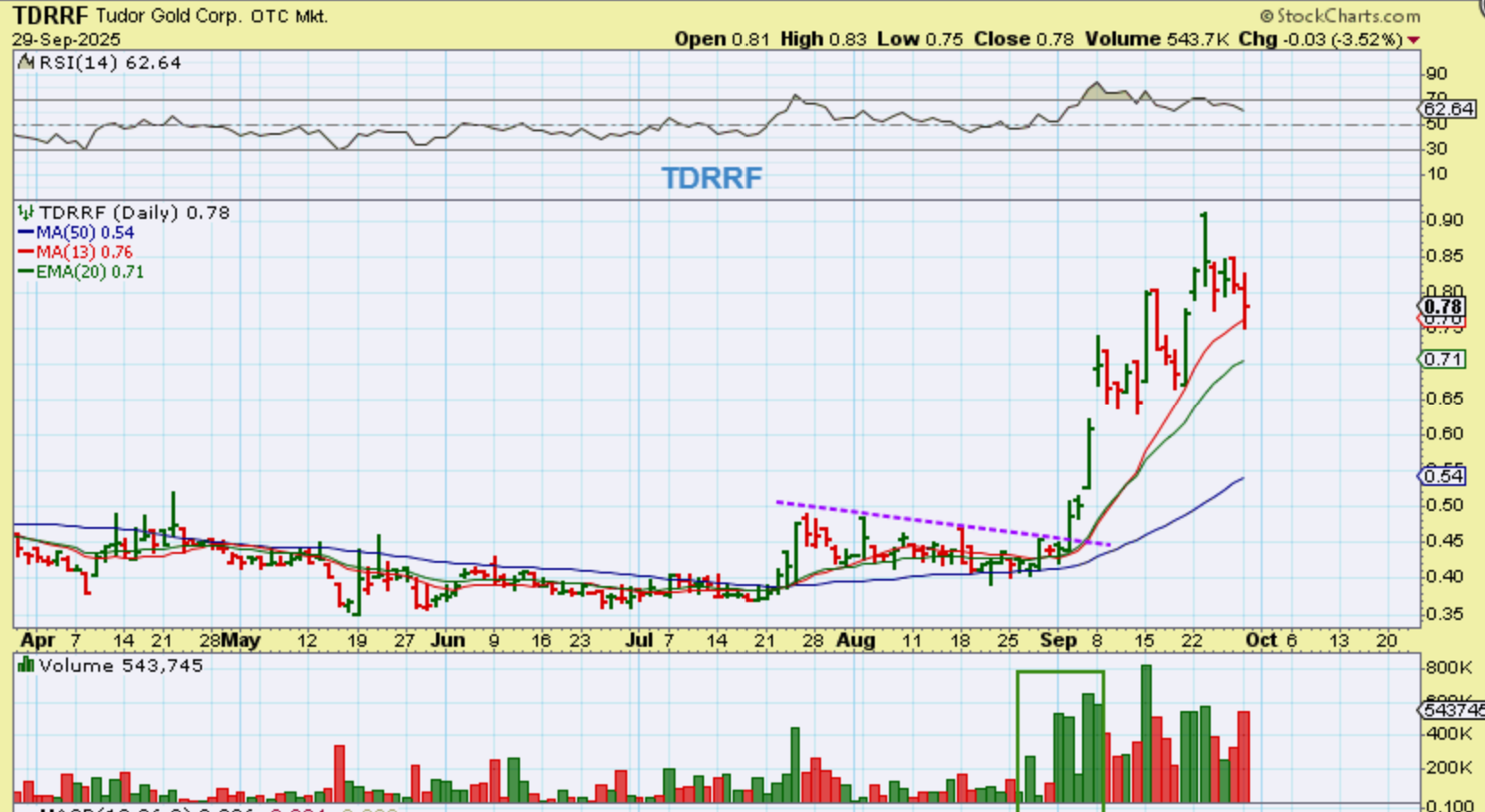
Task: Click the Oct month label on the date axis
Action: pyautogui.click(x=1261, y=640)
